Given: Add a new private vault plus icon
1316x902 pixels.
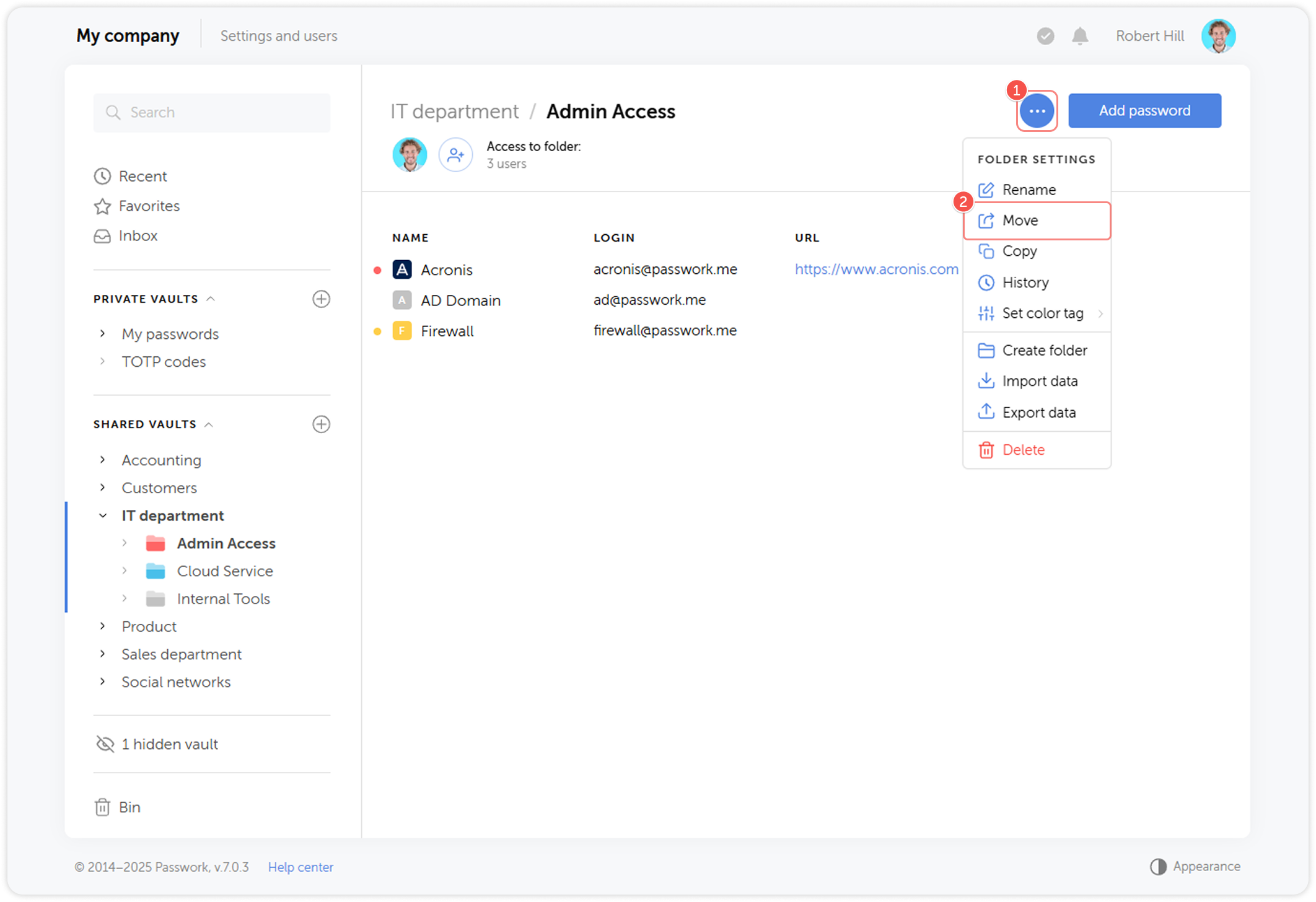Looking at the screenshot, I should [x=321, y=299].
